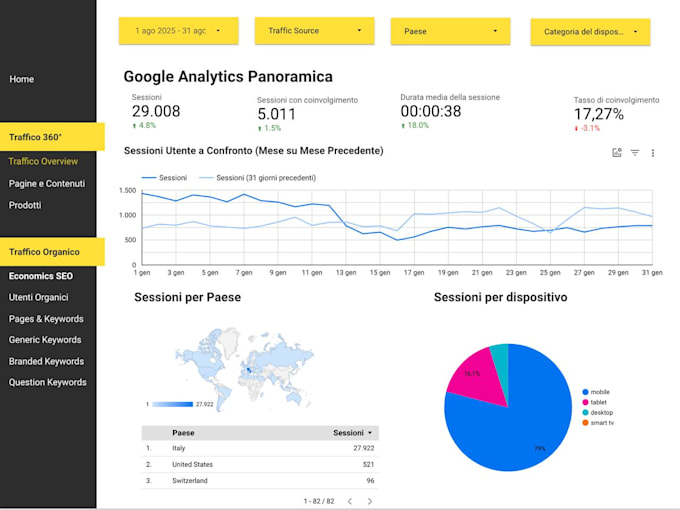Click the Italy row in country table

click(260, 448)
